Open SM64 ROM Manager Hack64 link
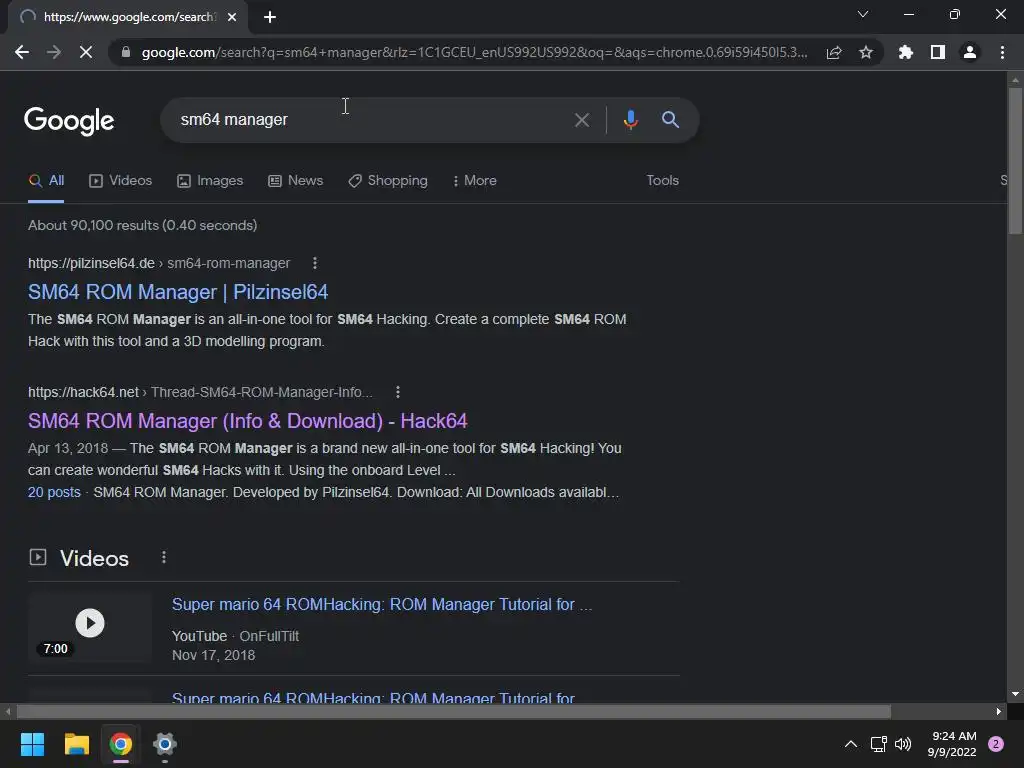This screenshot has width=1024, height=768. click(248, 421)
